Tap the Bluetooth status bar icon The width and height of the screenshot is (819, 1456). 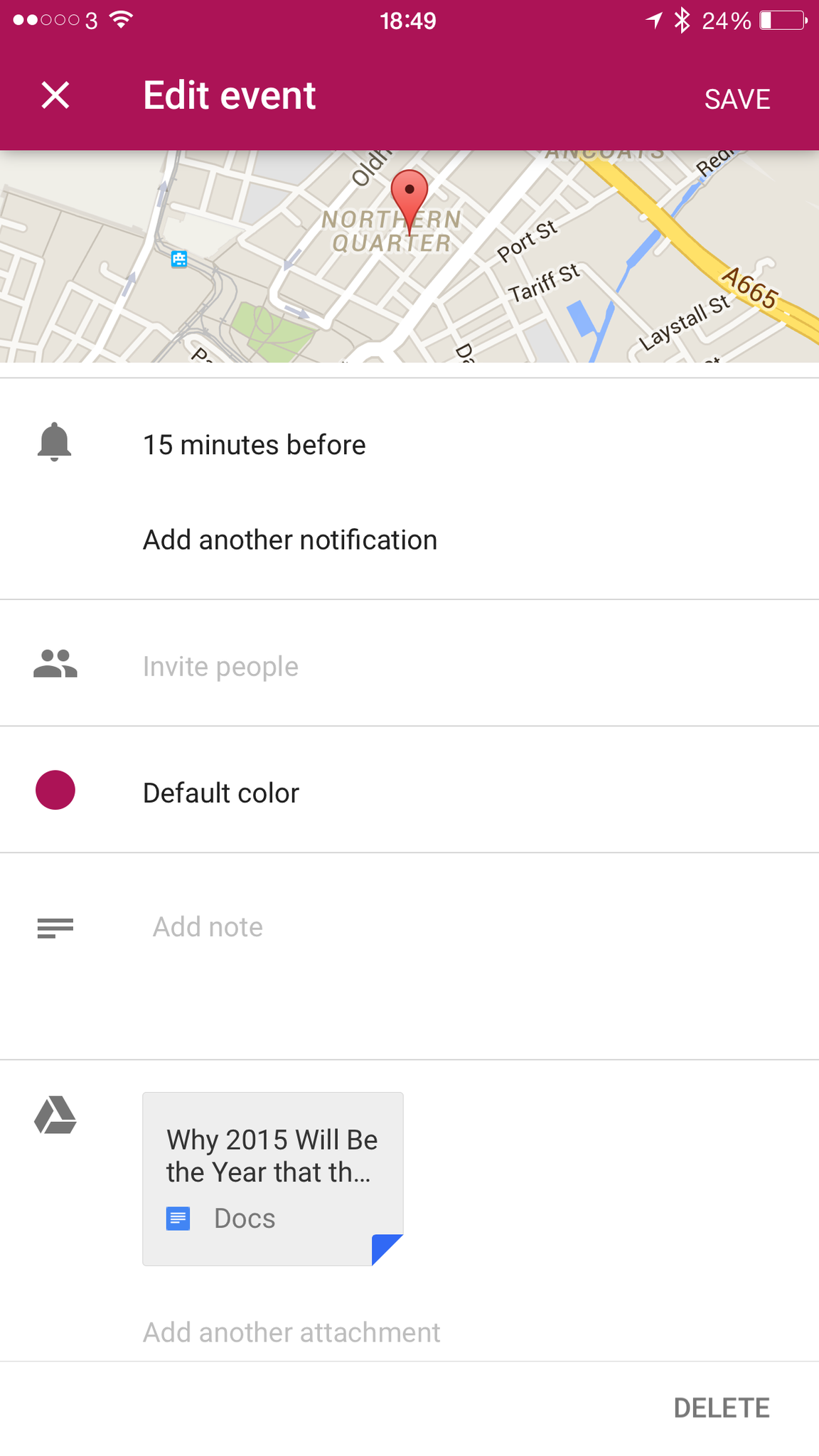tap(682, 21)
